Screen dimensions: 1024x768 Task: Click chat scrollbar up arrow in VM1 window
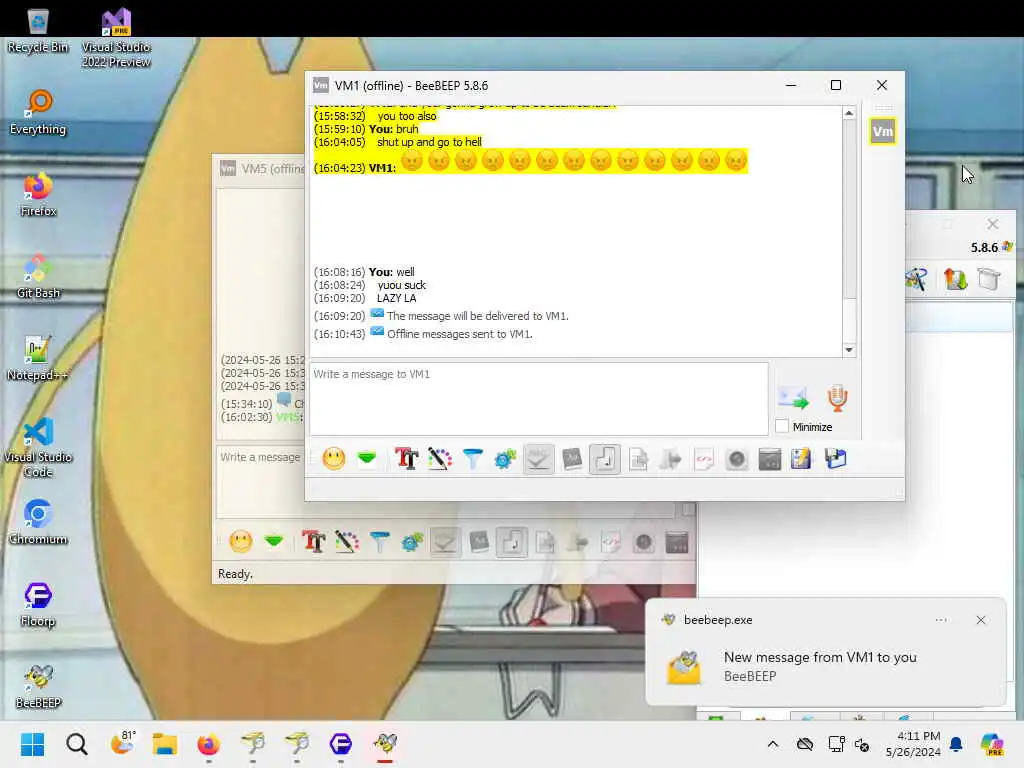click(x=848, y=114)
